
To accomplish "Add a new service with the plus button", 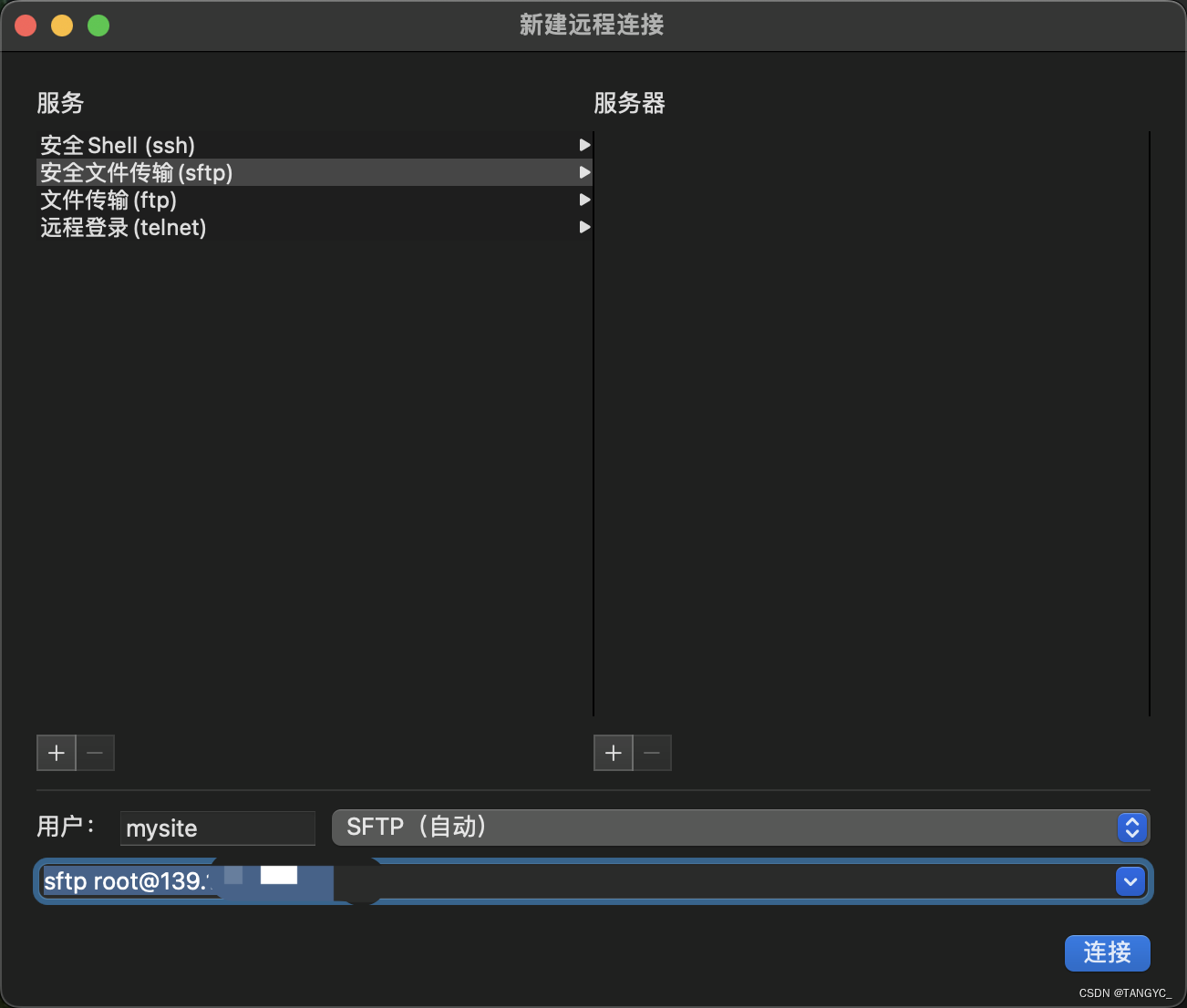I will pyautogui.click(x=57, y=753).
